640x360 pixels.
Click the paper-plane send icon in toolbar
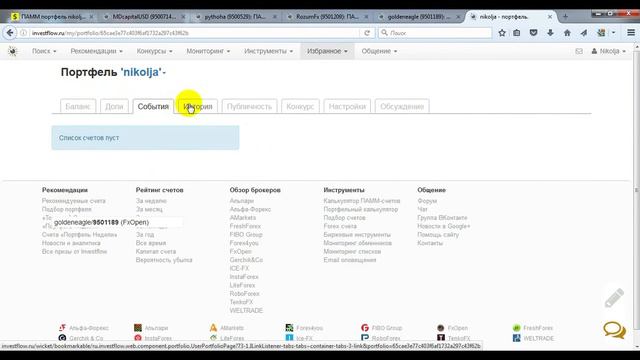click(x=584, y=33)
